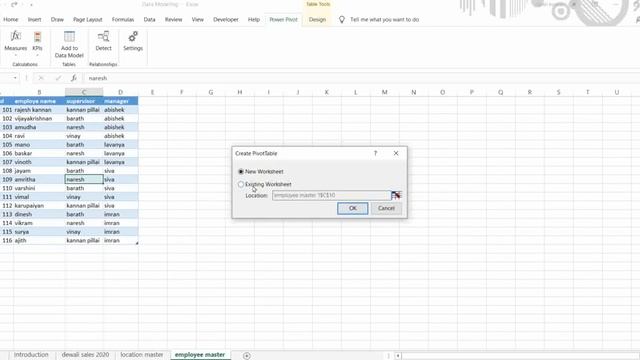Click the Detect relationships icon
640x360 pixels.
tap(103, 37)
